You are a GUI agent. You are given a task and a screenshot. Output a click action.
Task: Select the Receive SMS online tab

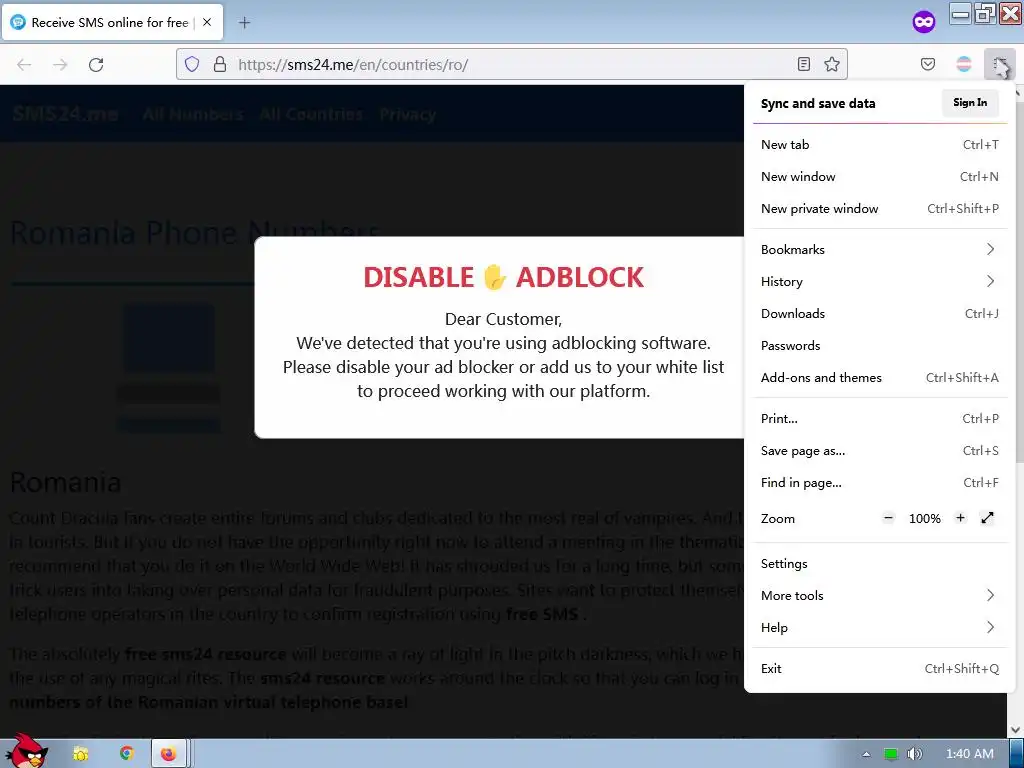coord(112,22)
